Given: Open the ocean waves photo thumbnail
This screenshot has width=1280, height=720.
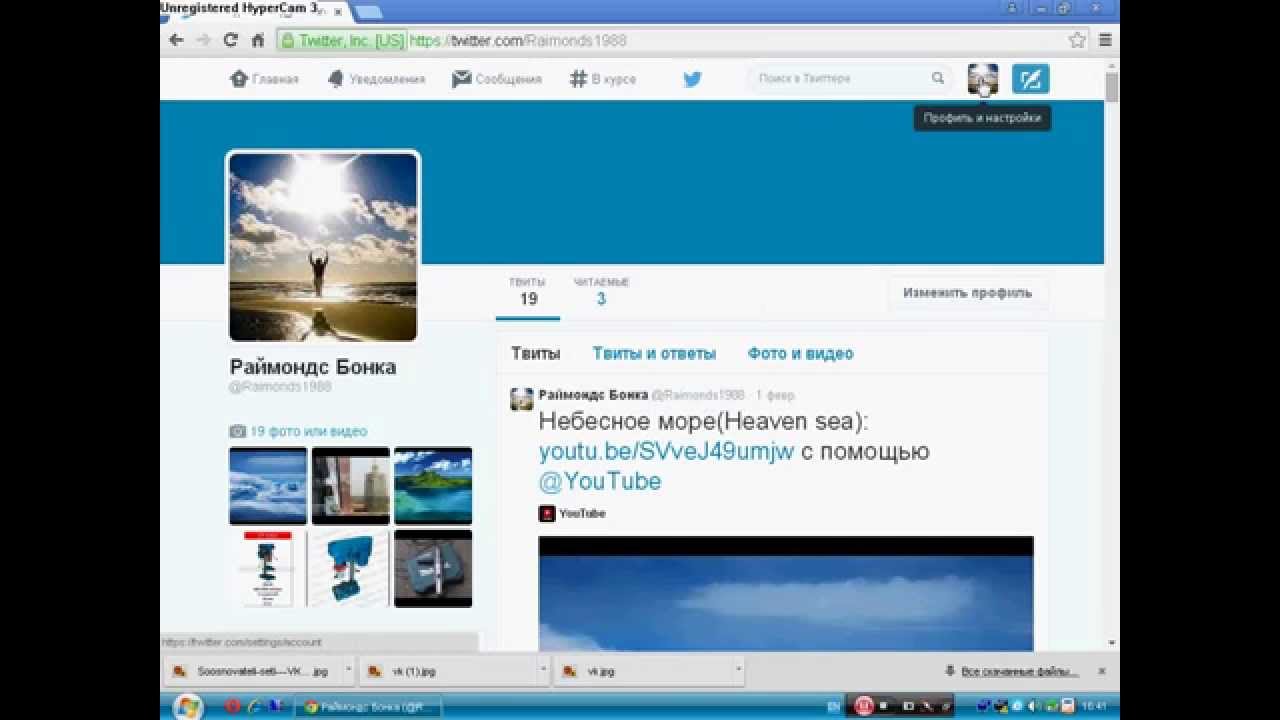Looking at the screenshot, I should click(x=268, y=486).
